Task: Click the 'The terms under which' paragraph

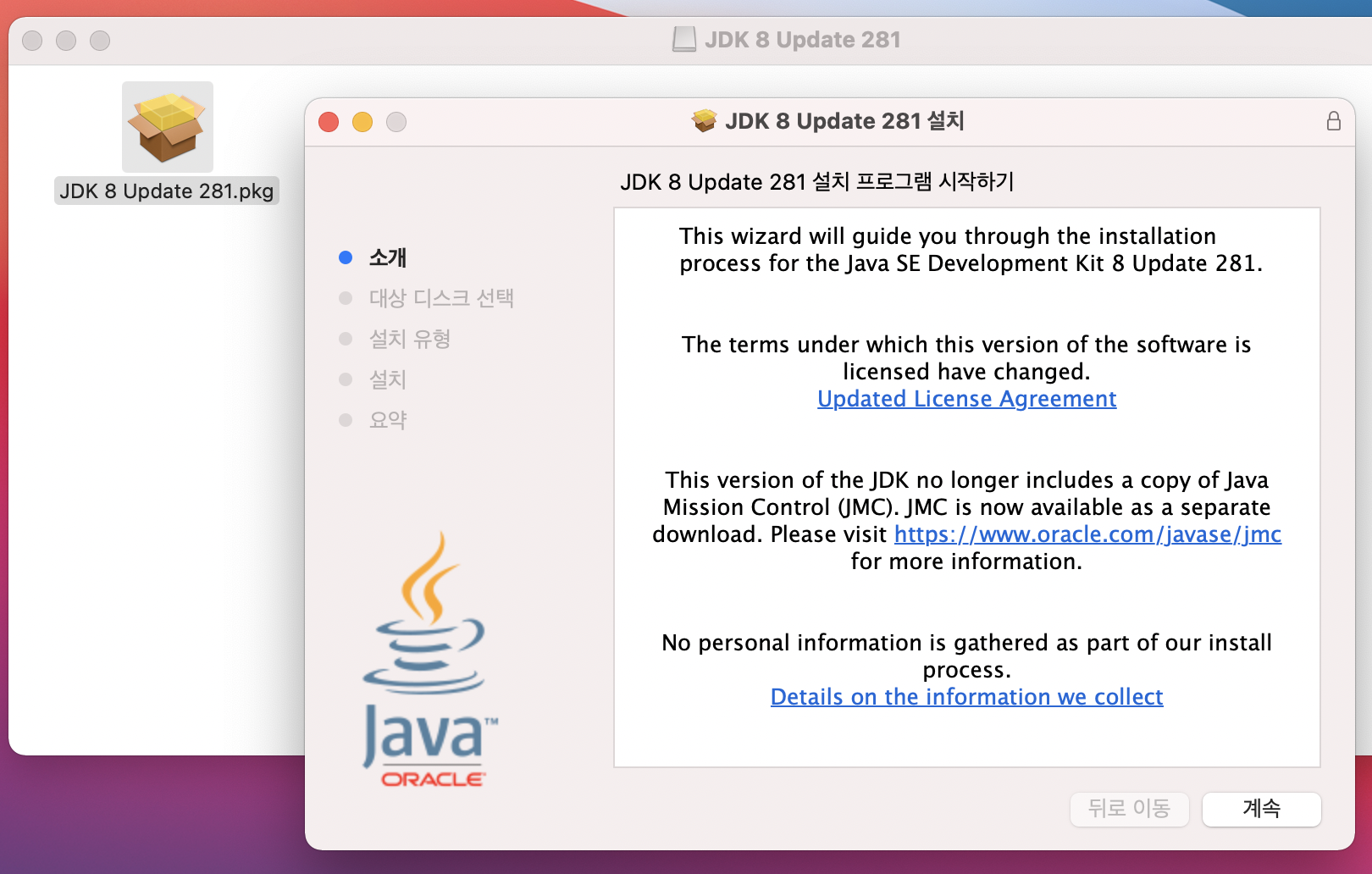Action: pos(966,358)
